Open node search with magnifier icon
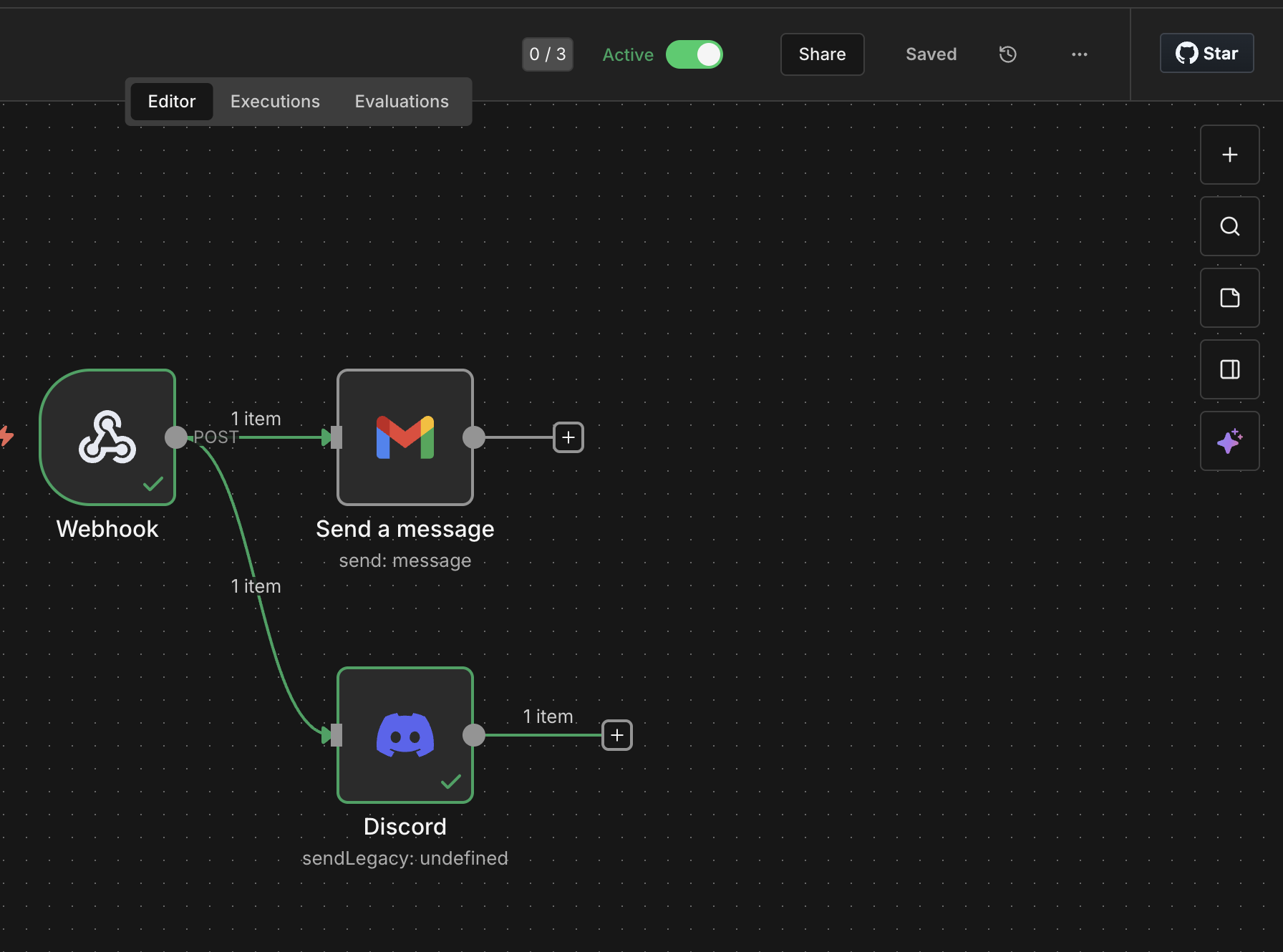Screen dimensions: 1283x952 click(x=1229, y=226)
